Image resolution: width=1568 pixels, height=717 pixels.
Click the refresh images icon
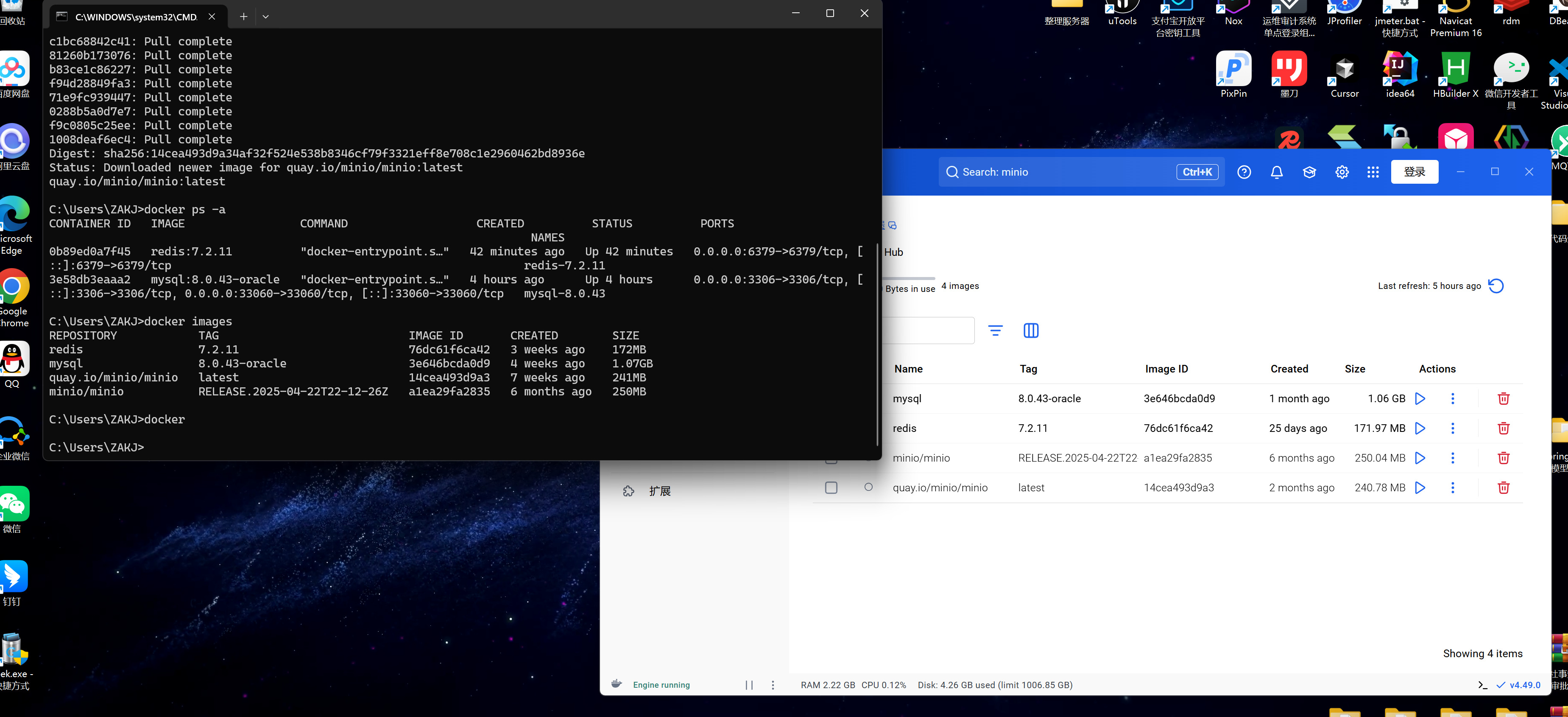[x=1495, y=286]
